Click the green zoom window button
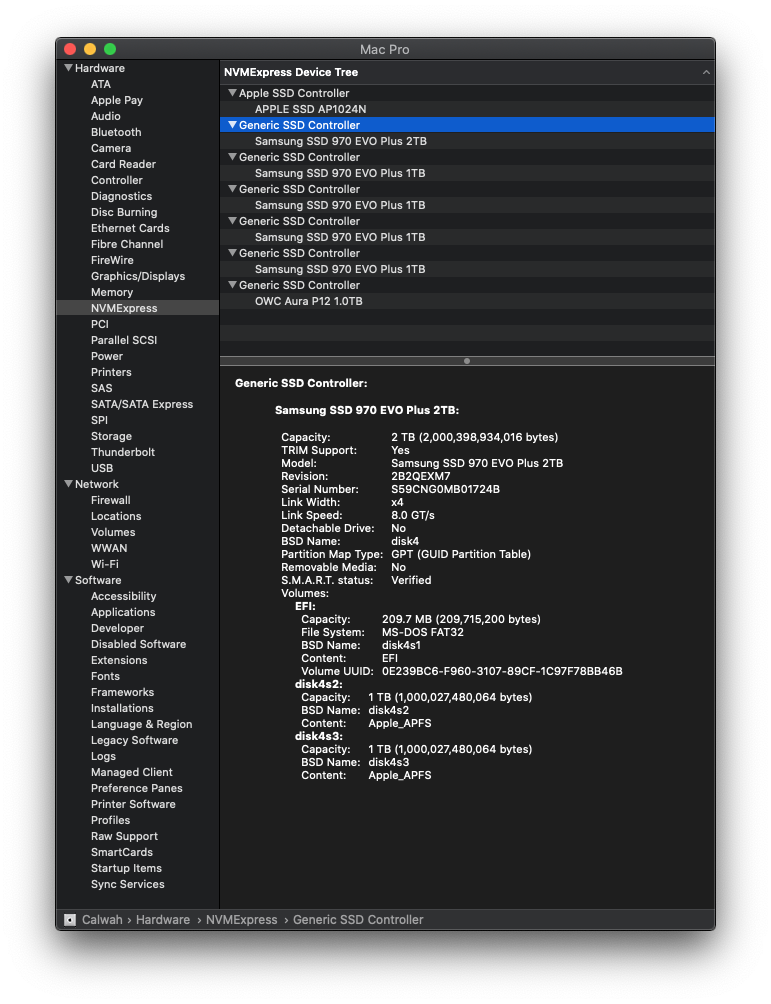Viewport: 771px width, 1004px height. [110, 49]
